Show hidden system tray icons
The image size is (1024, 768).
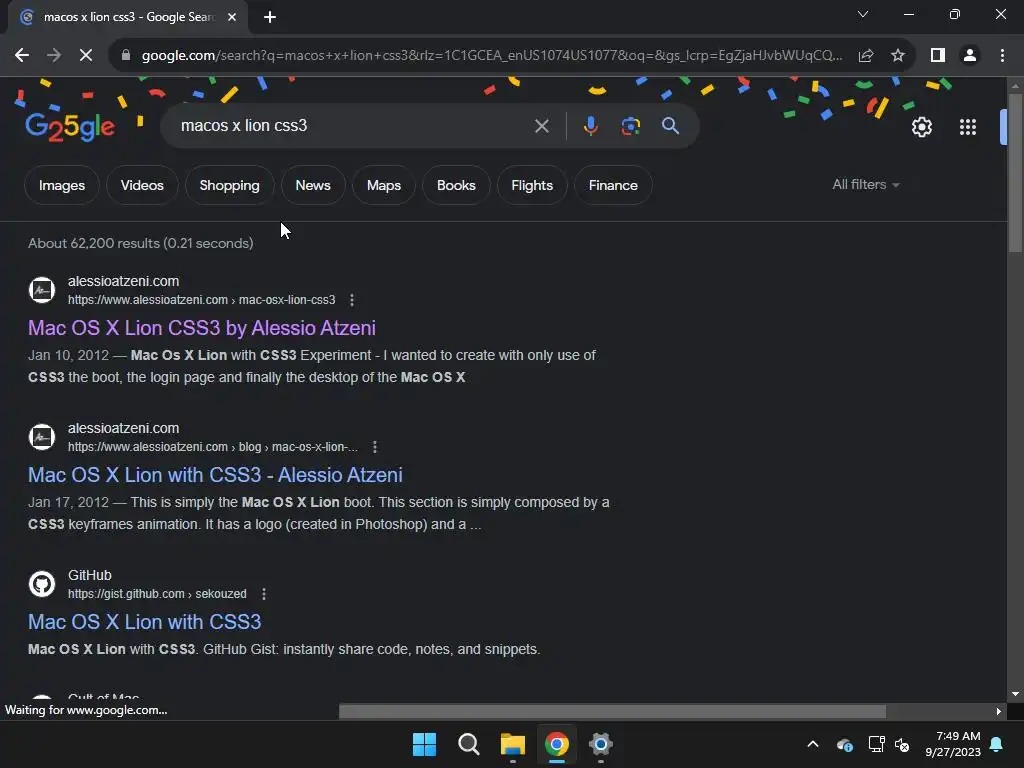coord(812,744)
